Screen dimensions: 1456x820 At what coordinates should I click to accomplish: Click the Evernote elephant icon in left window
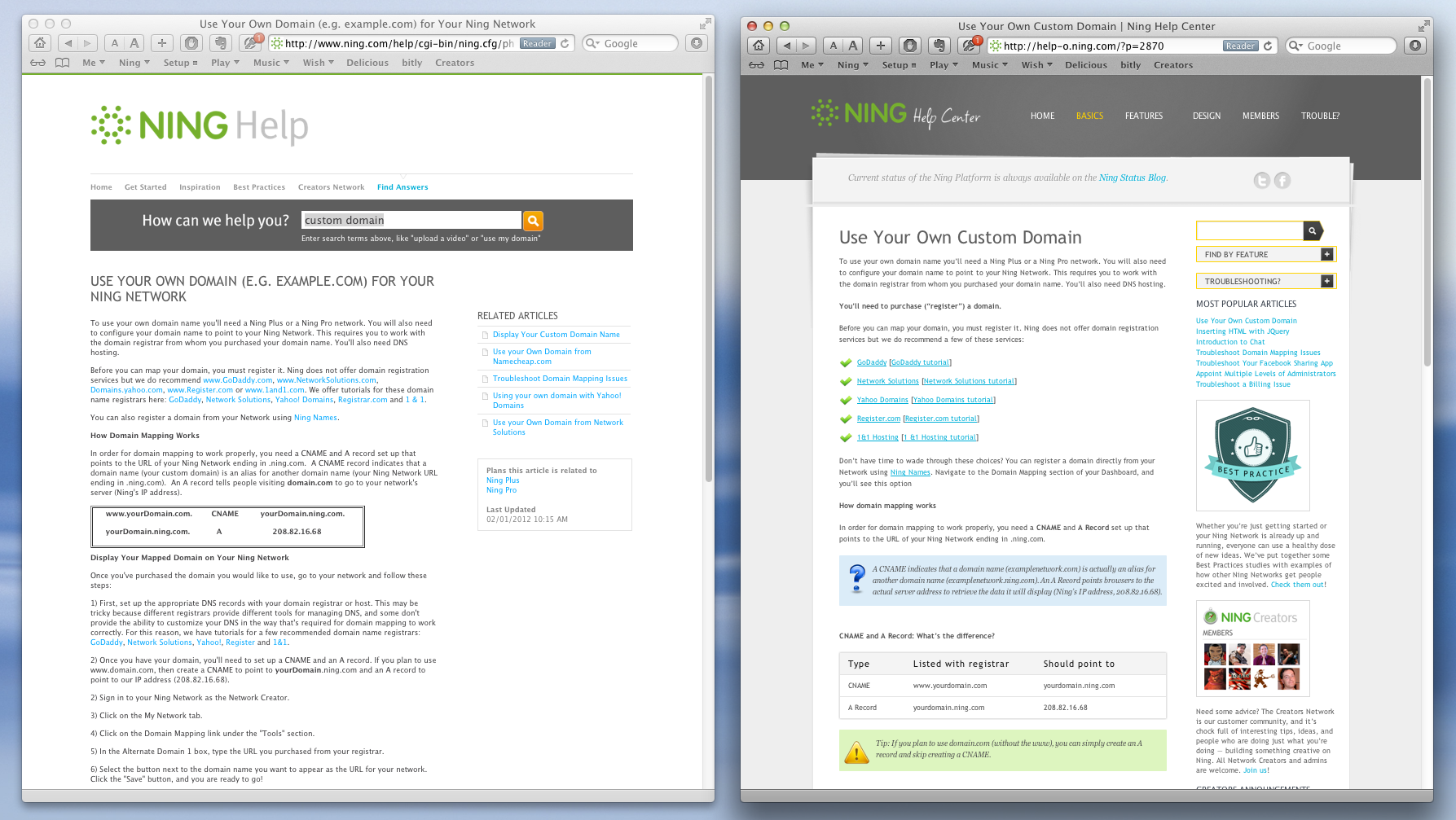click(220, 43)
